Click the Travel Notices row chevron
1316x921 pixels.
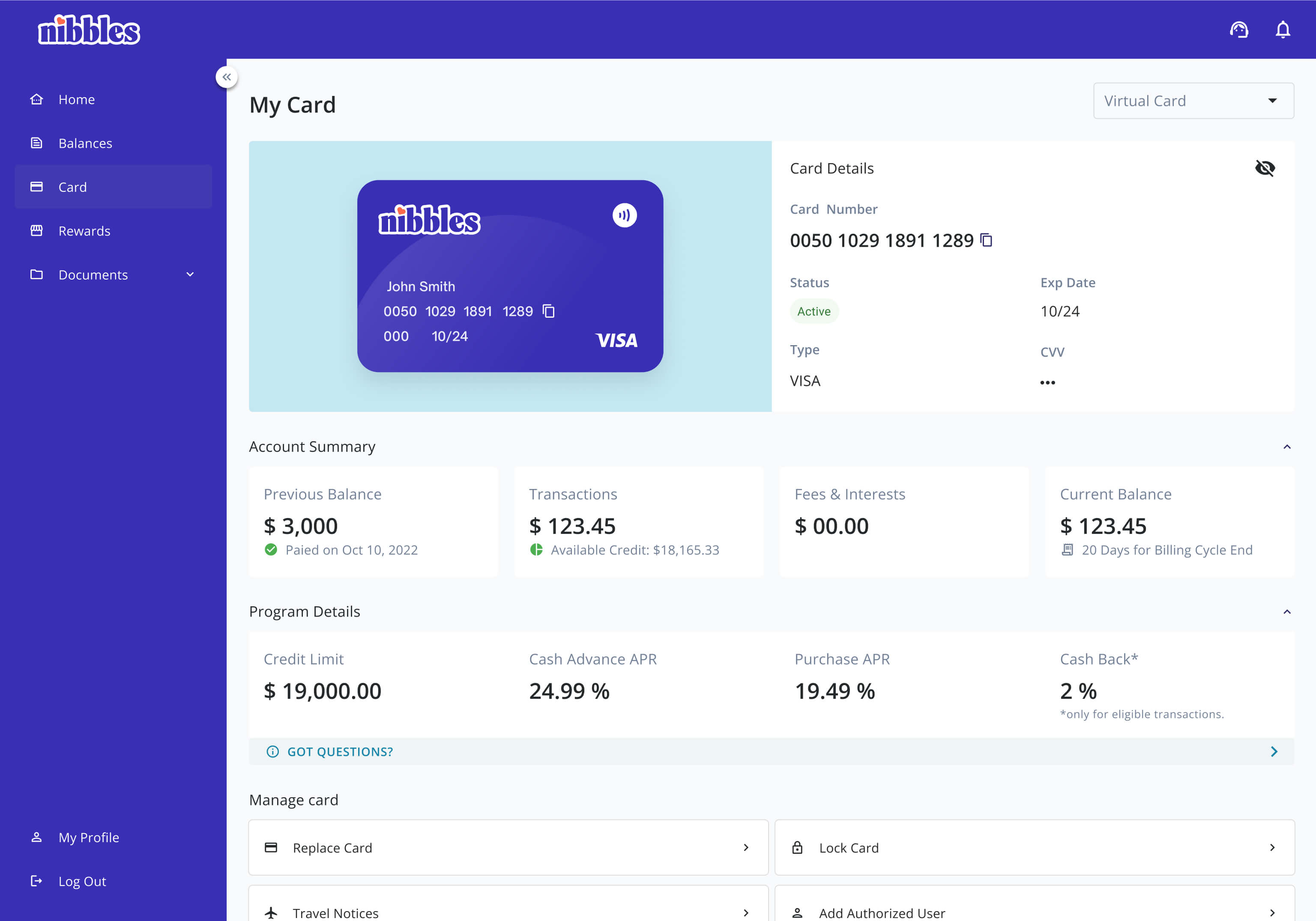(746, 912)
